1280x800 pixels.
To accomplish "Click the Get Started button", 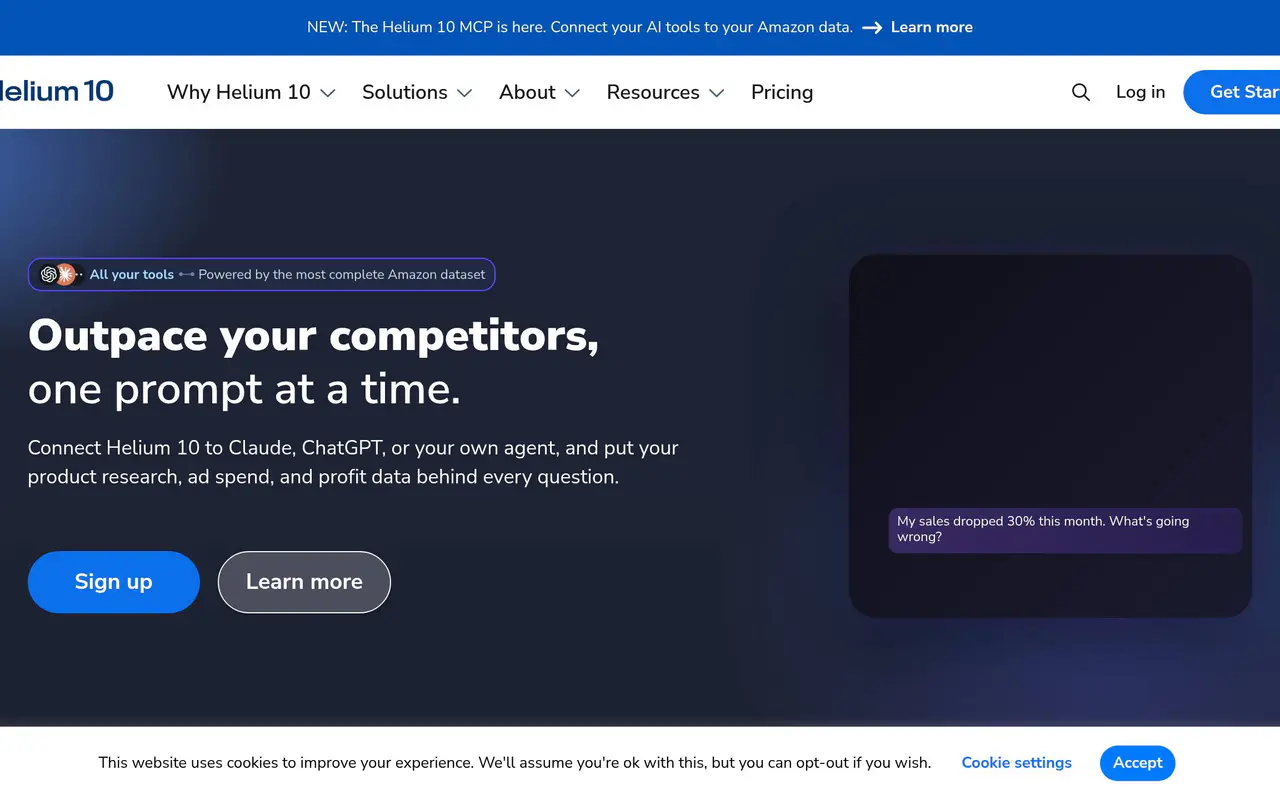I will point(1232,92).
